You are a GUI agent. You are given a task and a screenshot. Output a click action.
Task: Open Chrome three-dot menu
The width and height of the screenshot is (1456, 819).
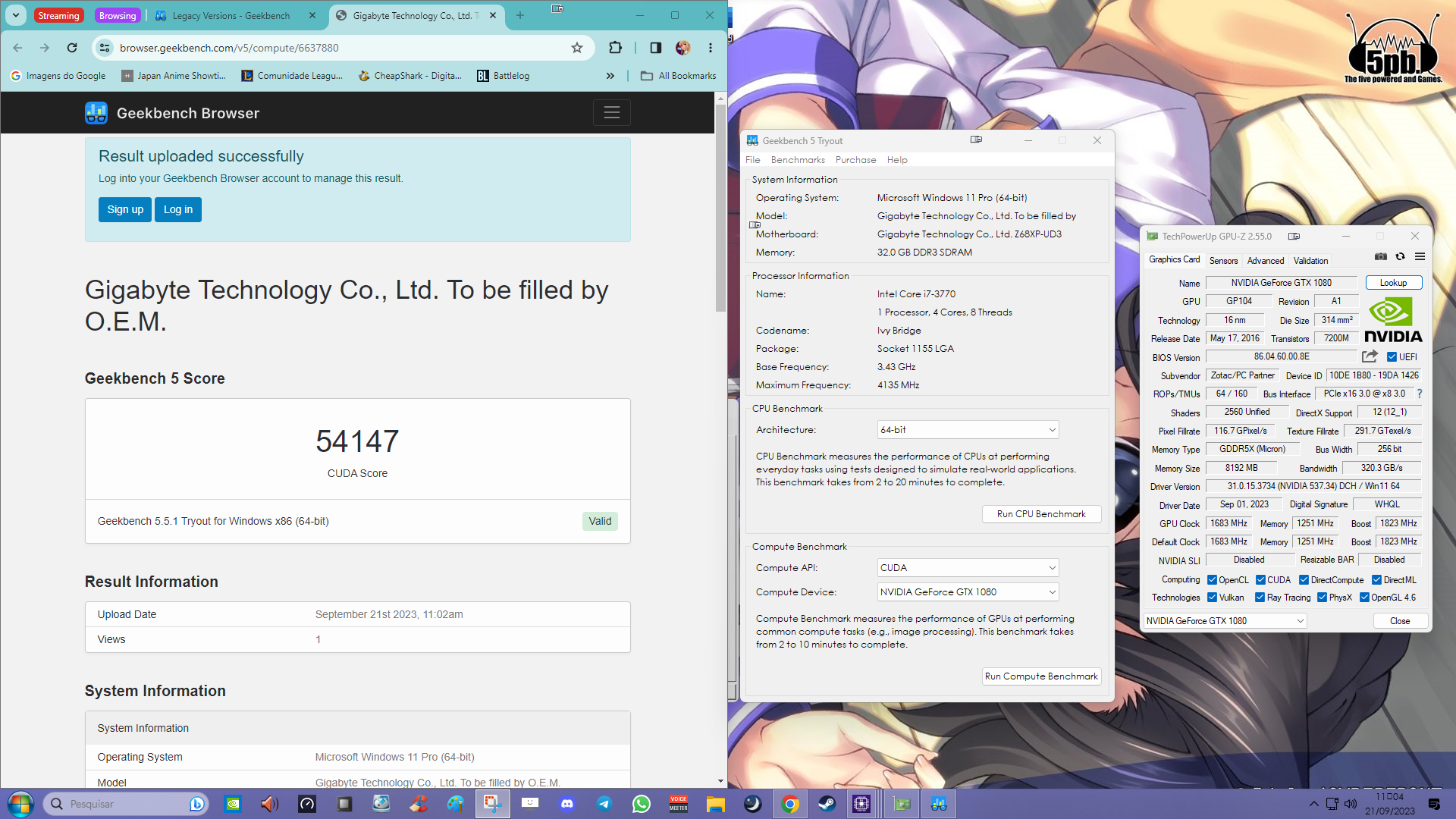pyautogui.click(x=711, y=48)
